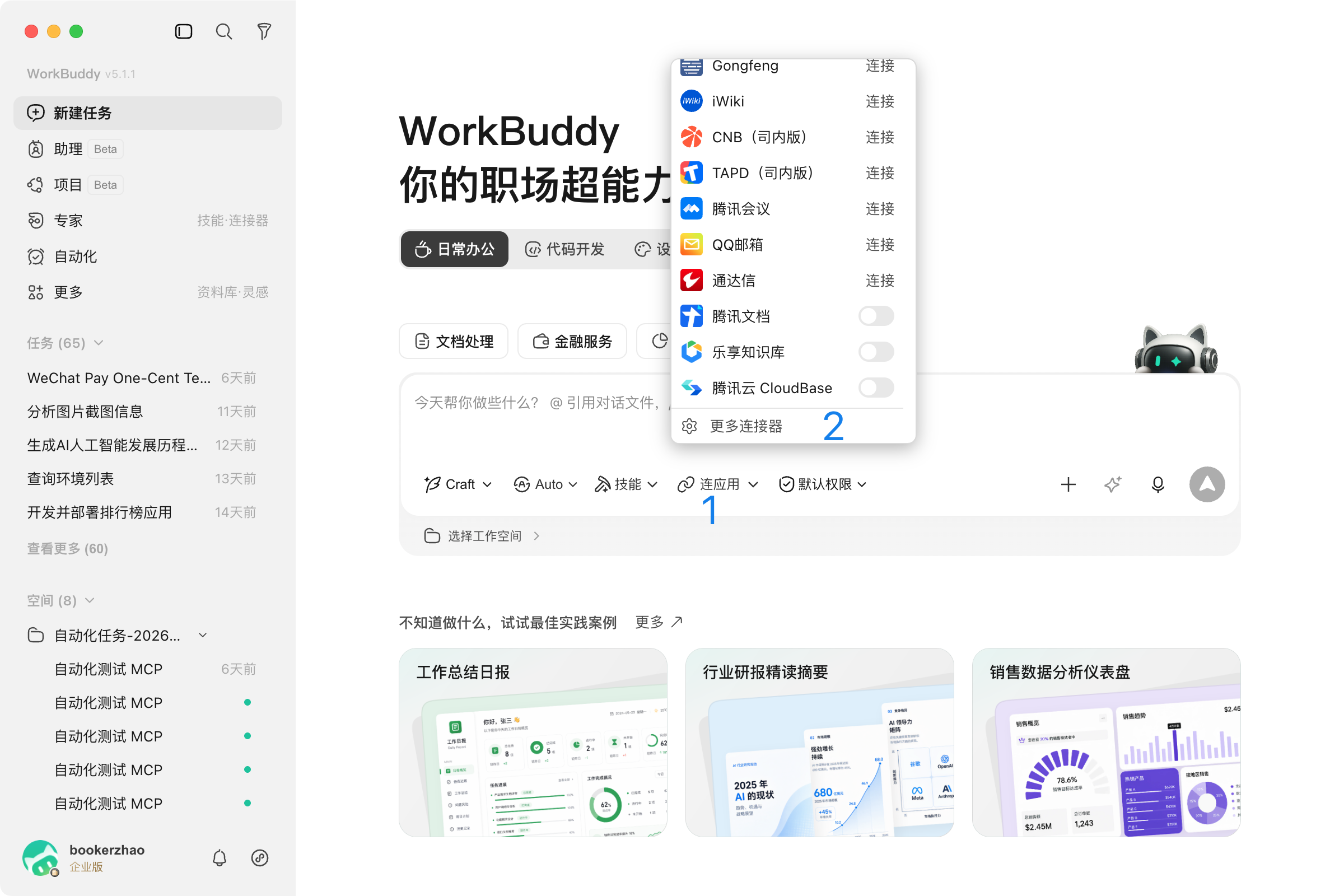
Task: Click the Gongfeng connector icon
Action: point(692,66)
